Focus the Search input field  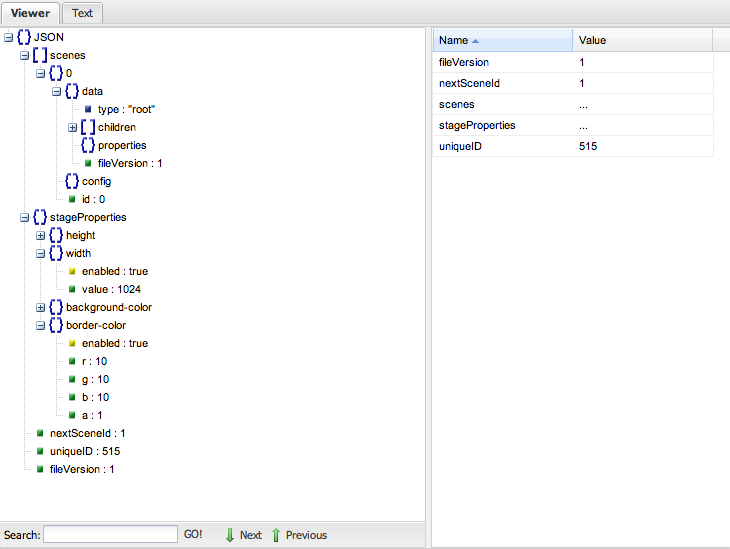click(110, 534)
